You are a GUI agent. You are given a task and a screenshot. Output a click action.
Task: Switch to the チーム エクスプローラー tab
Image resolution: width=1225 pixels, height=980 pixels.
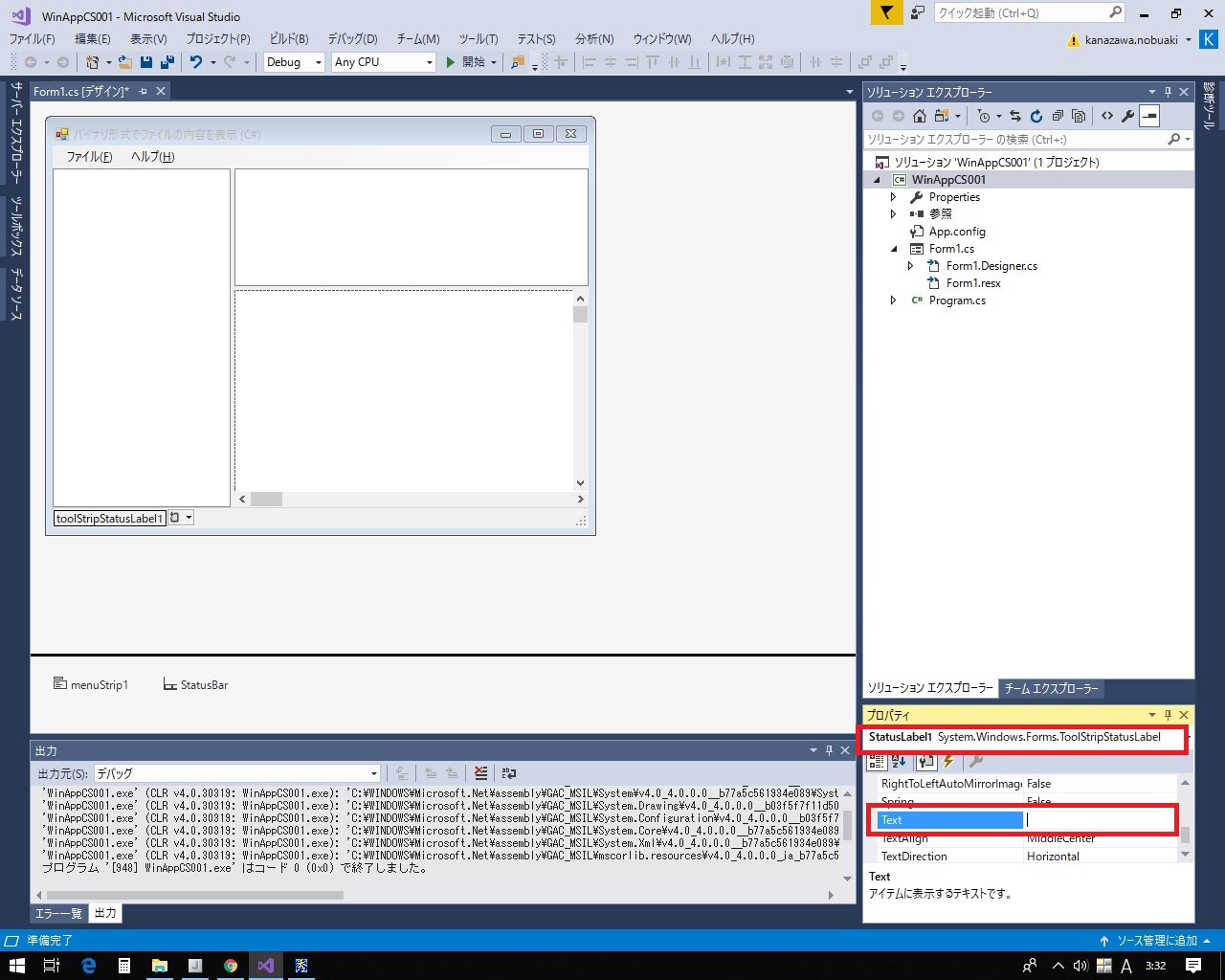1052,688
